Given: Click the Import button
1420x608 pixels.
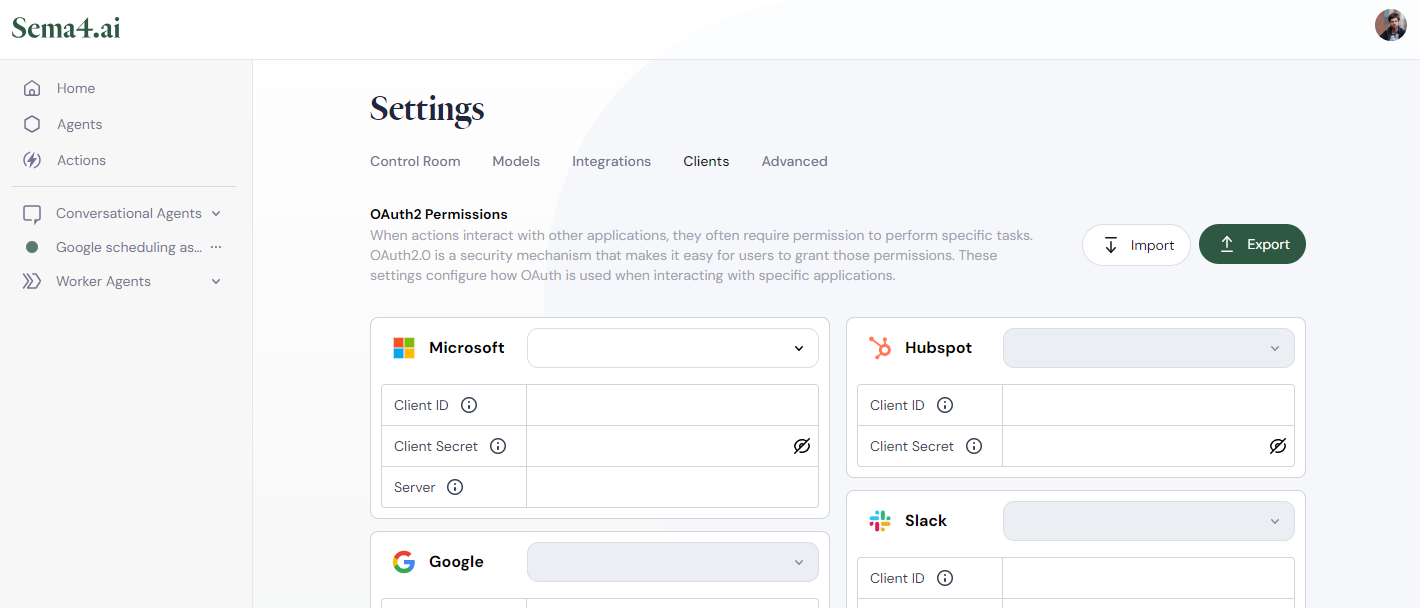Looking at the screenshot, I should click(x=1136, y=245).
